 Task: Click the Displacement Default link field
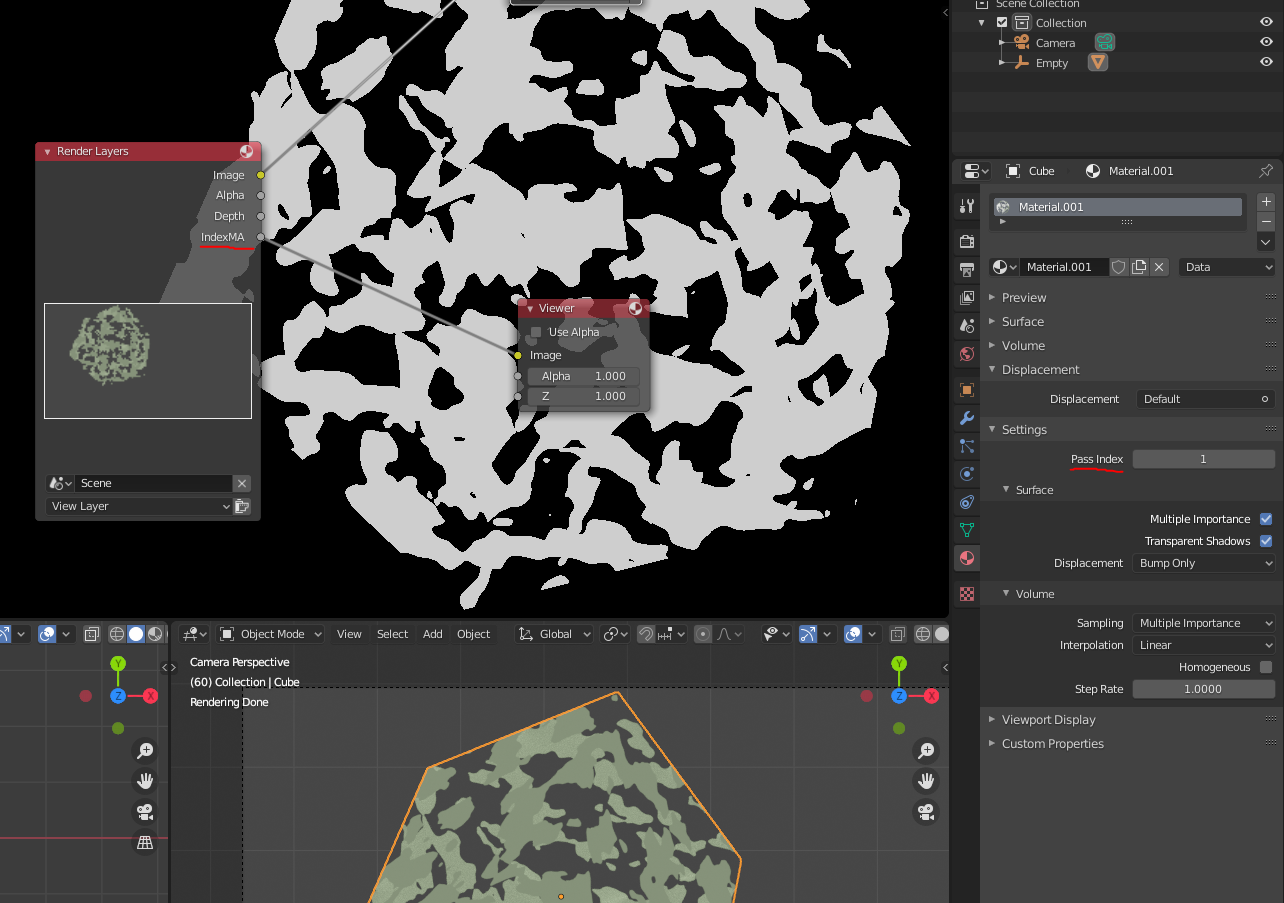point(1206,399)
